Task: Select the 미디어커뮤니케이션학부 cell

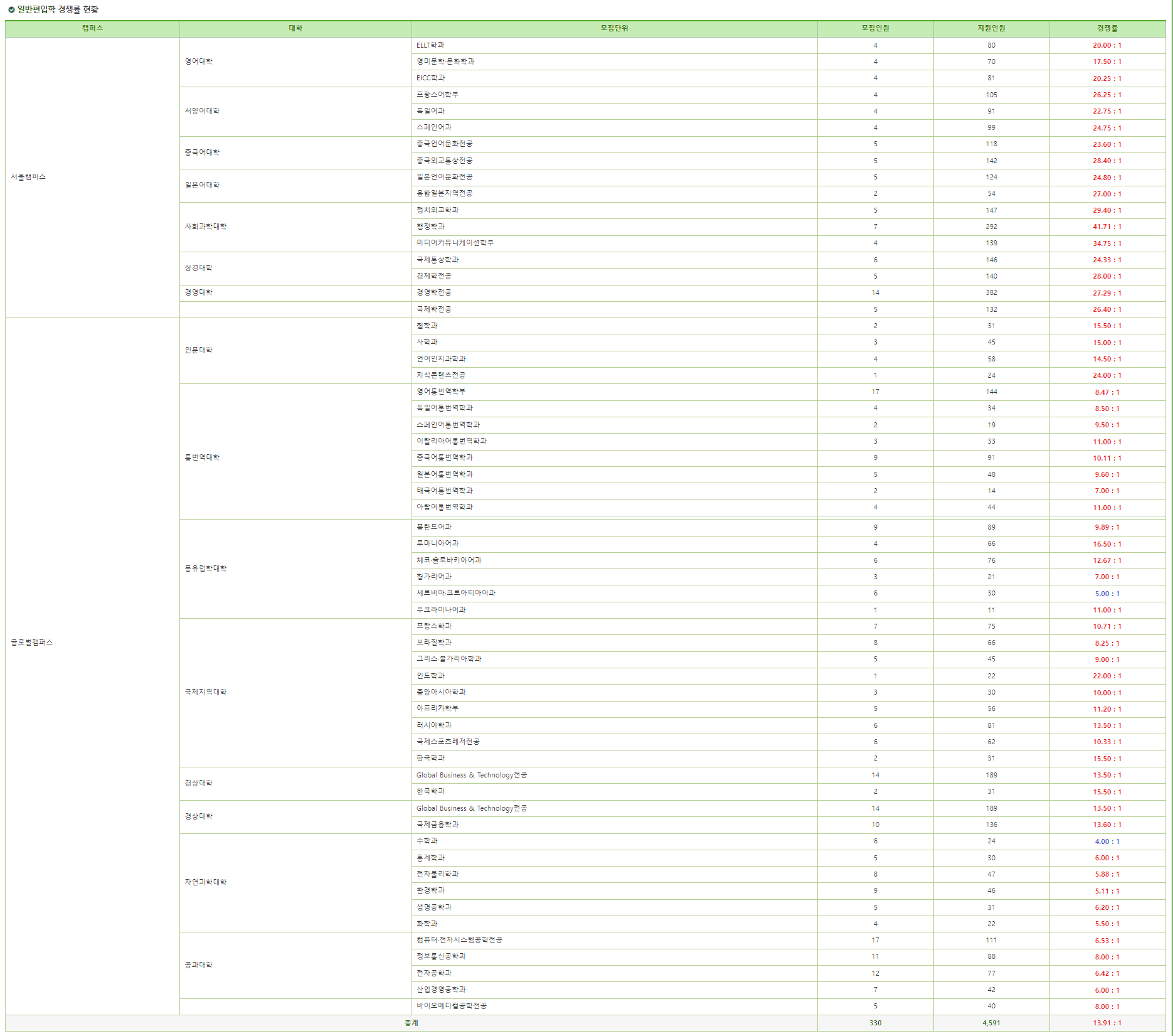Action: [614, 243]
